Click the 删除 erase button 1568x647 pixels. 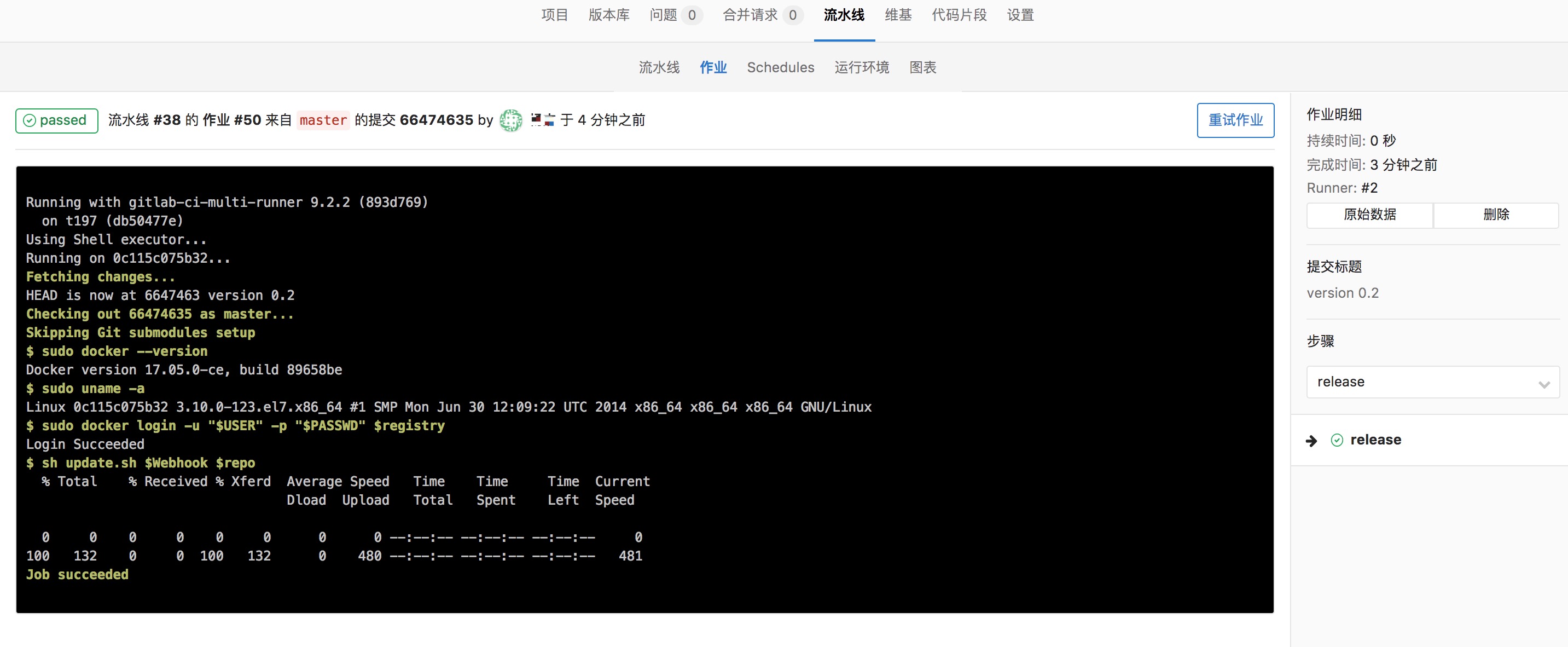[x=1496, y=215]
